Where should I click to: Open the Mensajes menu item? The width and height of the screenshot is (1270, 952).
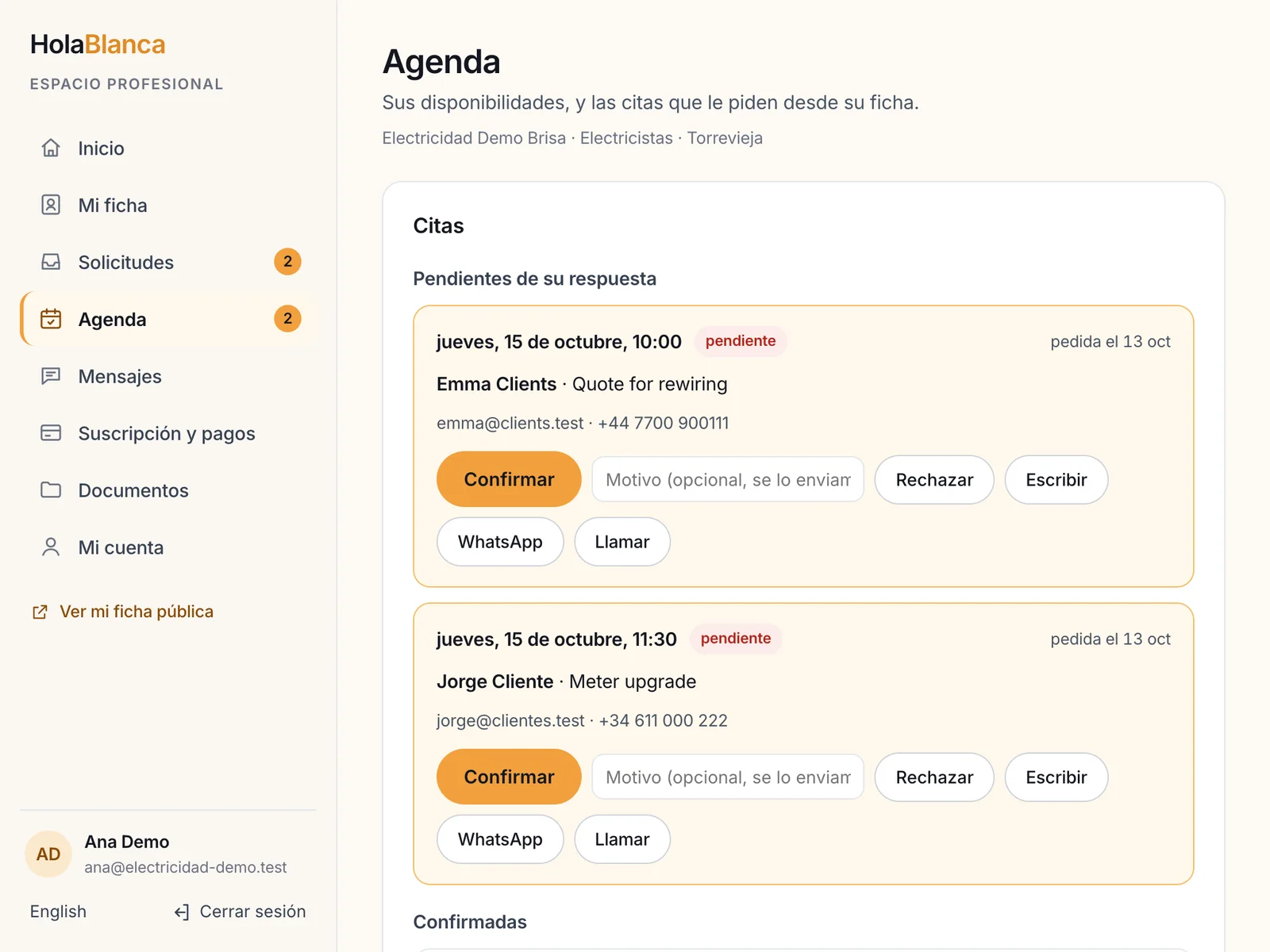point(168,377)
